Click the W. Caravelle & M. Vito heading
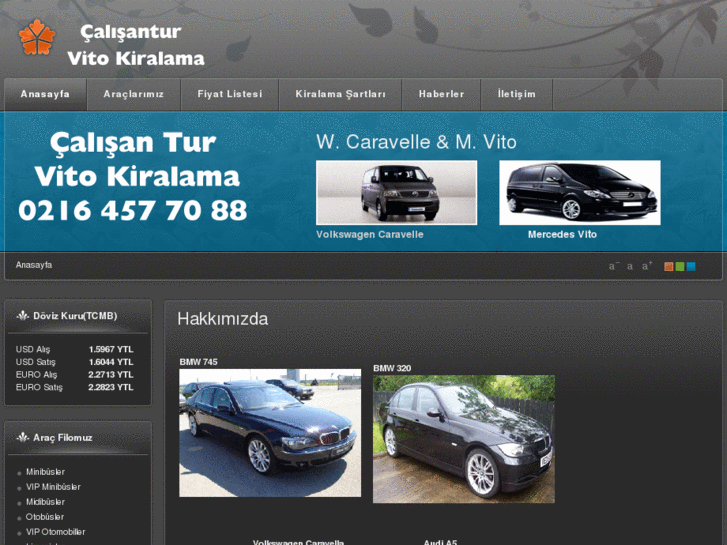The image size is (727, 545). 416,142
